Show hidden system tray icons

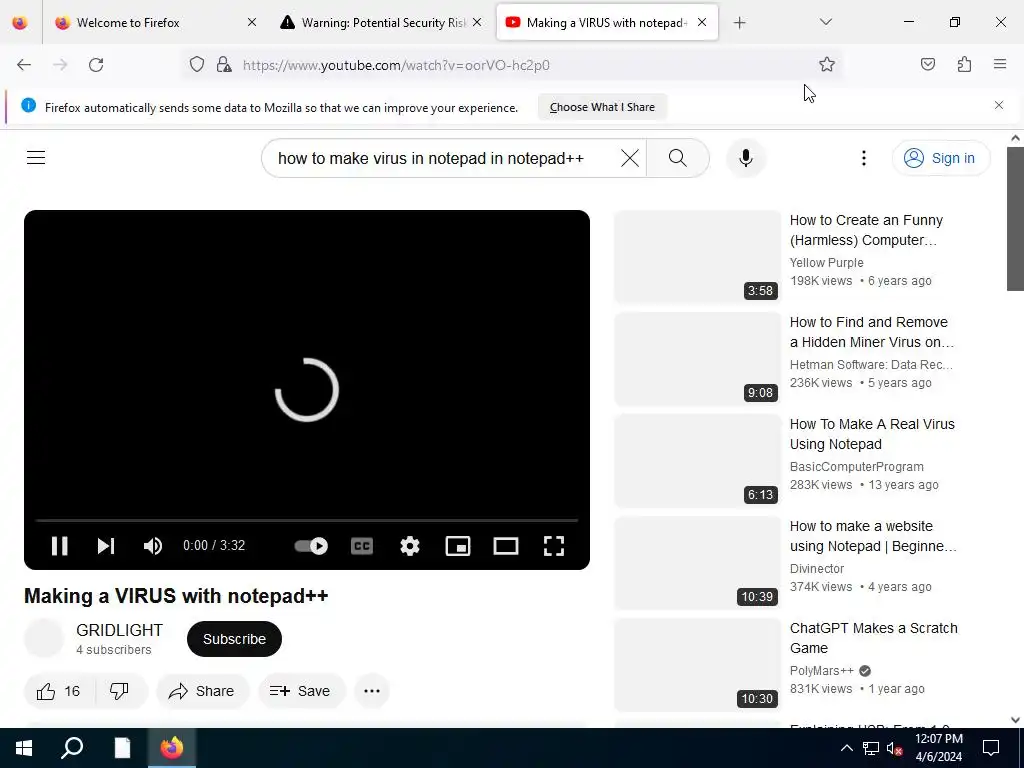846,748
